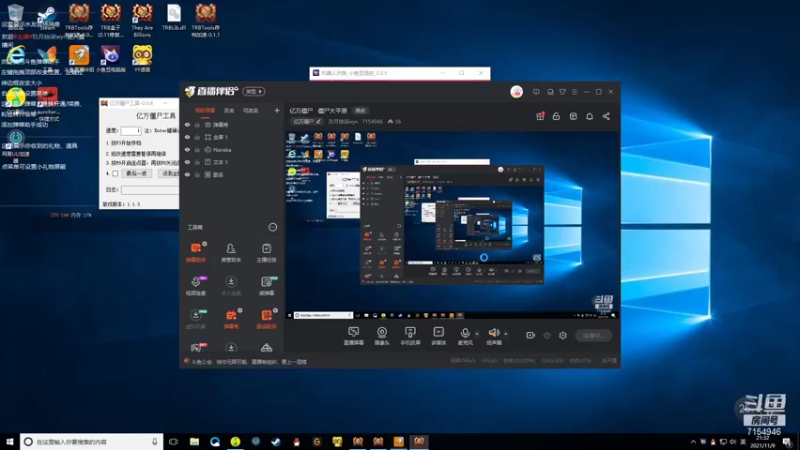Click the unlock padlock icon in header
Screen dimensions: 800x450
point(556,116)
